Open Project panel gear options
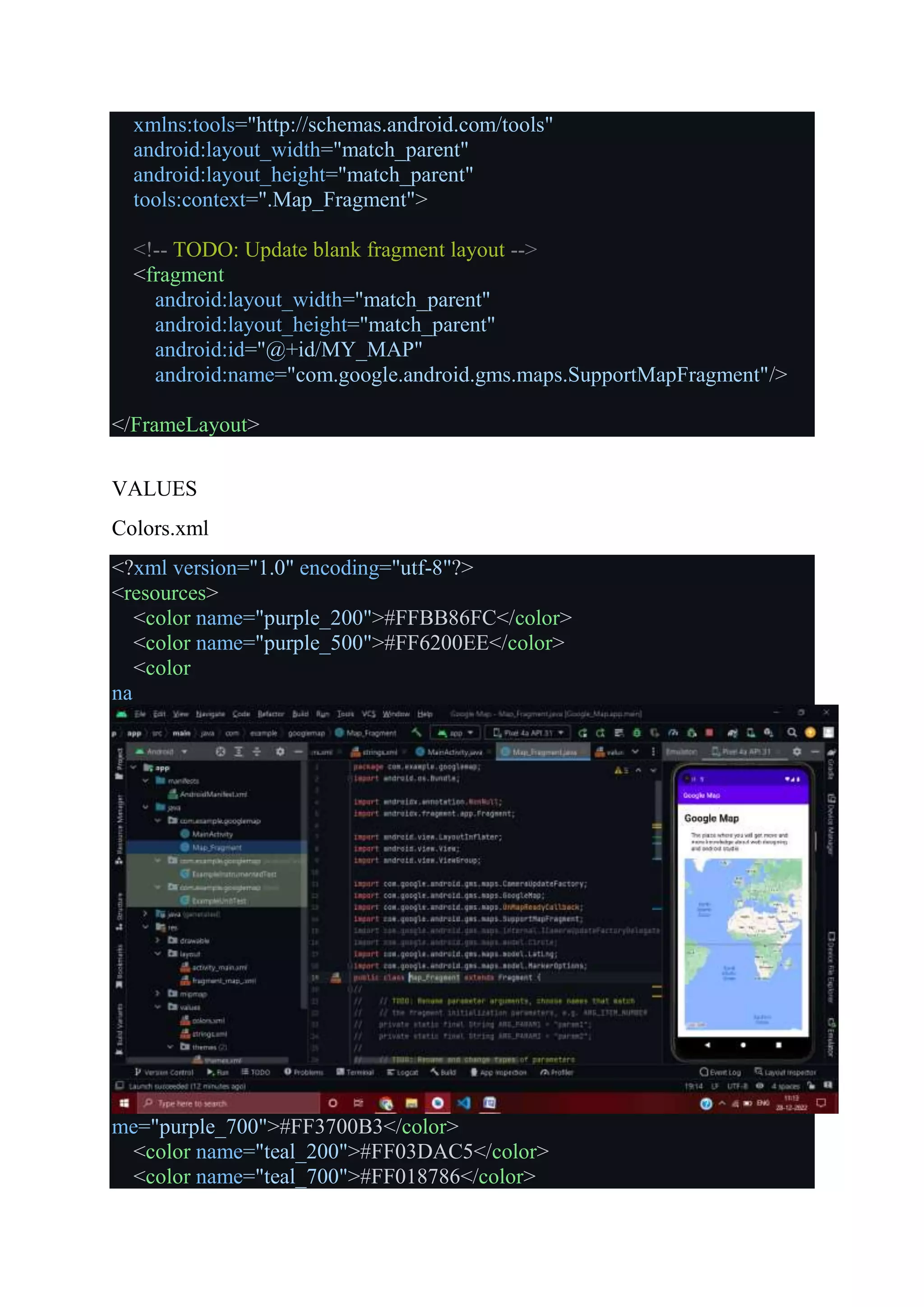924x1307 pixels. point(280,751)
